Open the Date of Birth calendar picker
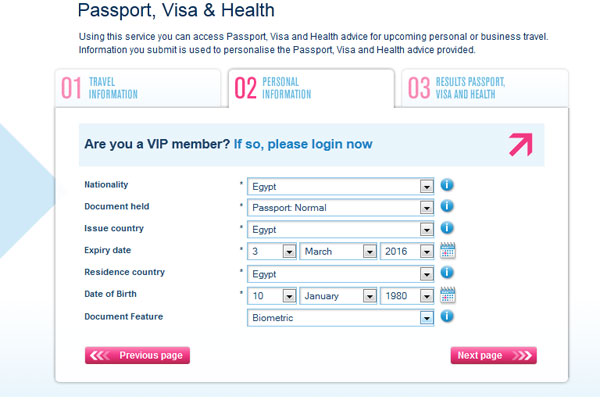This screenshot has width=600, height=400. (x=448, y=295)
